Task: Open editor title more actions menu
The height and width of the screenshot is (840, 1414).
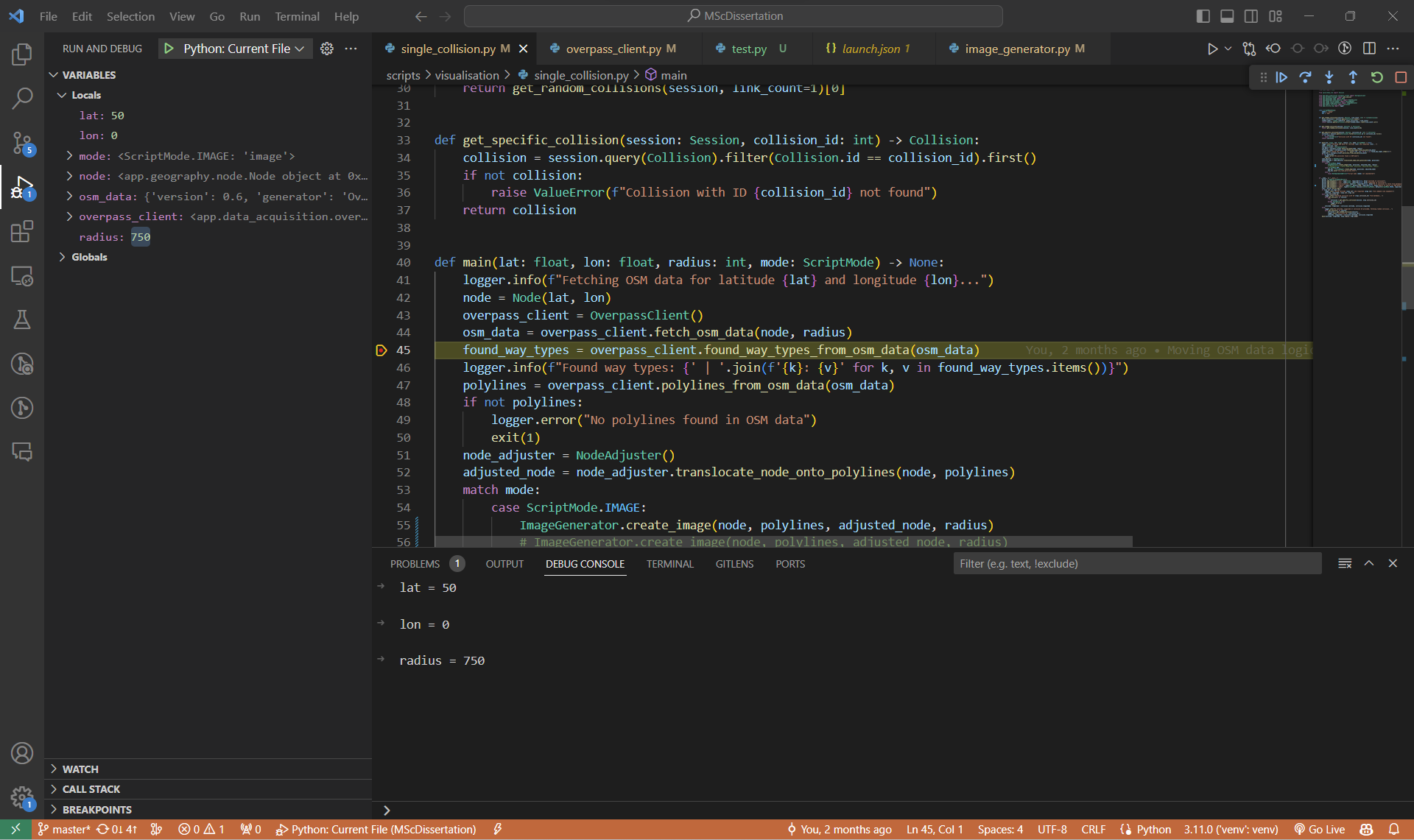Action: click(1393, 49)
